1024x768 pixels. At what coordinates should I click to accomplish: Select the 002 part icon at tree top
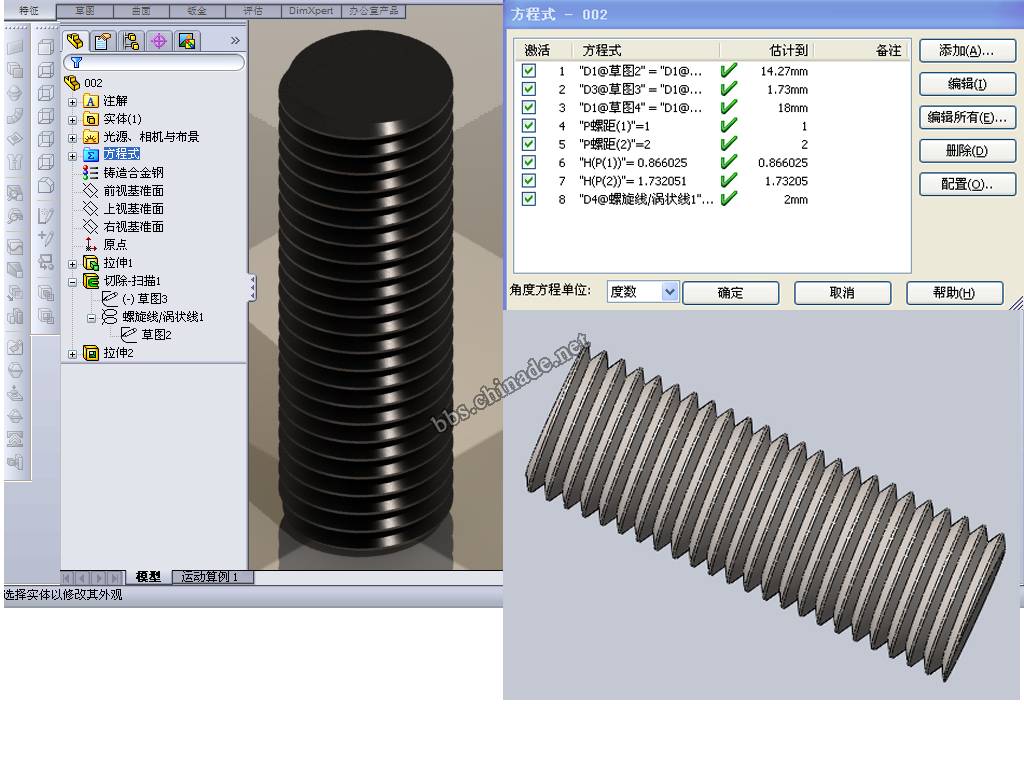pyautogui.click(x=72, y=83)
